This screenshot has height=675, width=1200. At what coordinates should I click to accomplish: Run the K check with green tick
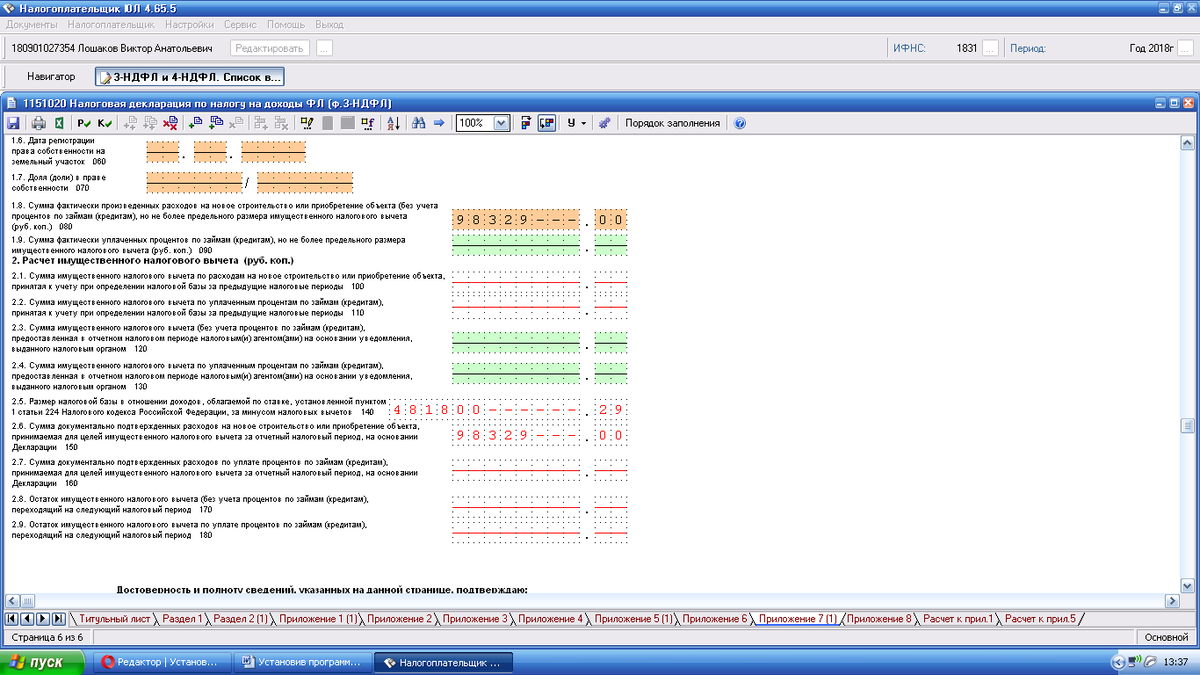(105, 123)
